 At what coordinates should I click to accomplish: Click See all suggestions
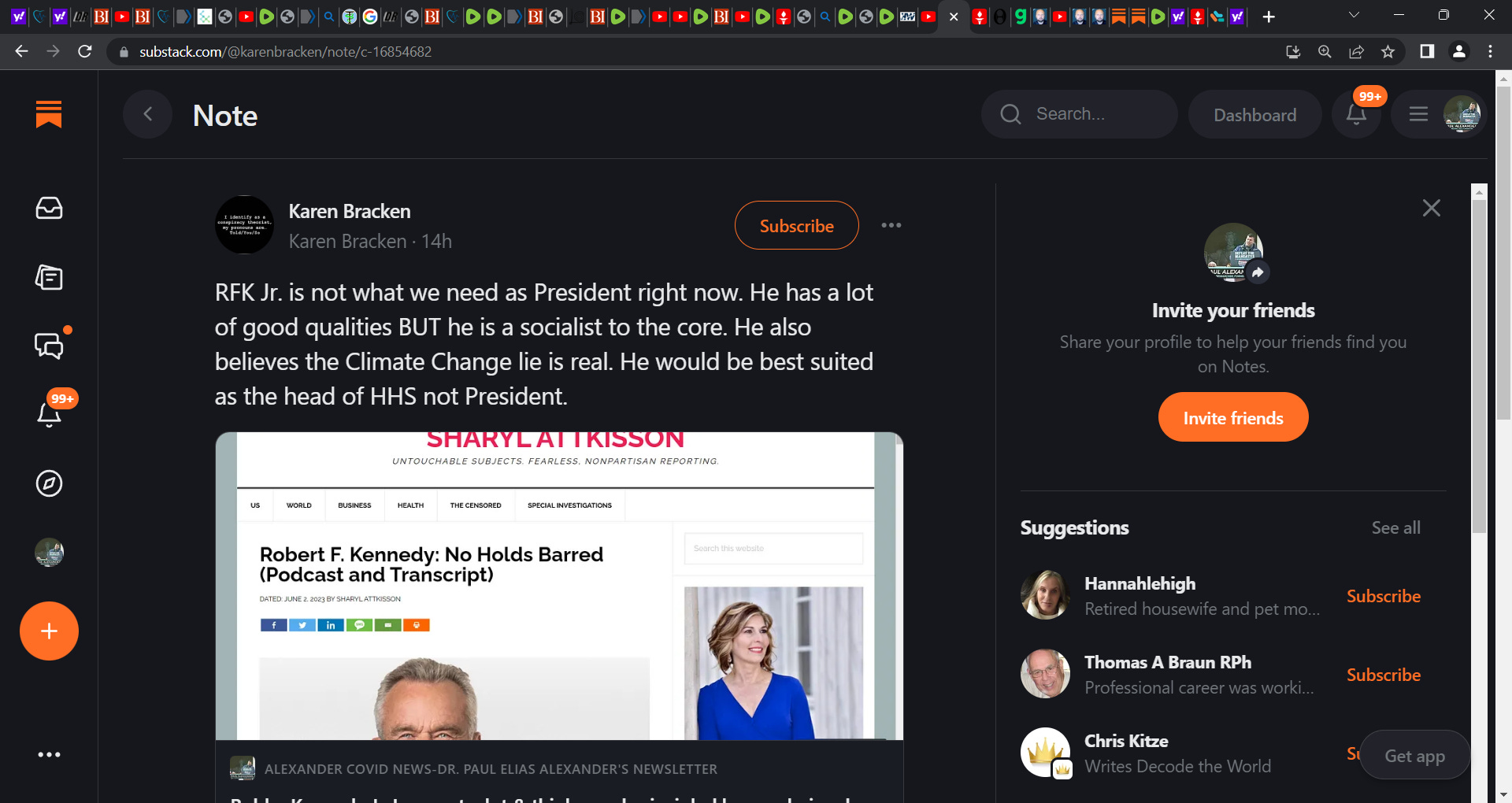pos(1395,527)
